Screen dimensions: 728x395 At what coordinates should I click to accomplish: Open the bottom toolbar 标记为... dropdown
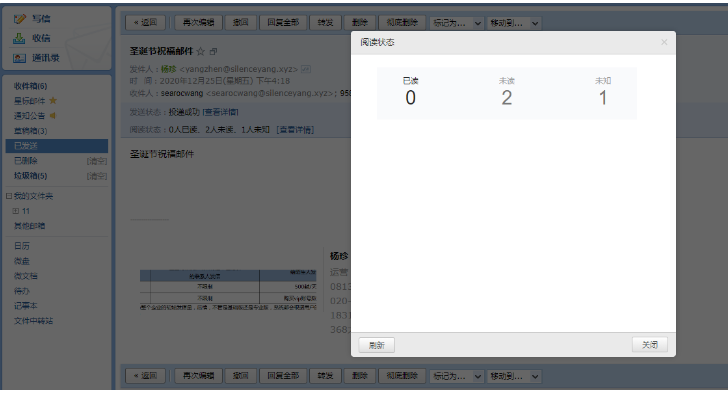click(457, 376)
